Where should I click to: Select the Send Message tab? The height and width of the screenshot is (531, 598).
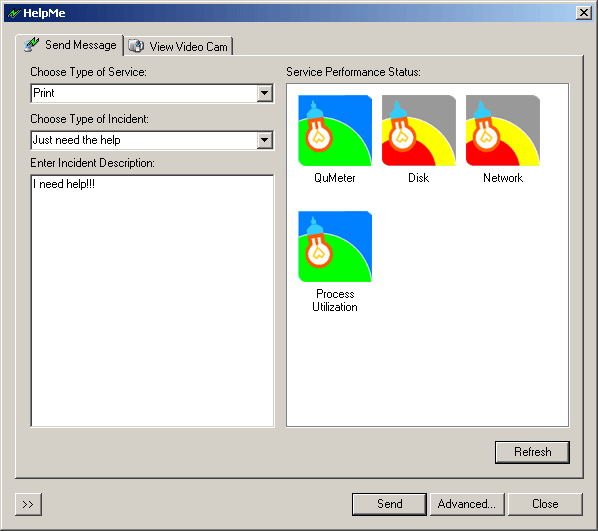tap(70, 45)
